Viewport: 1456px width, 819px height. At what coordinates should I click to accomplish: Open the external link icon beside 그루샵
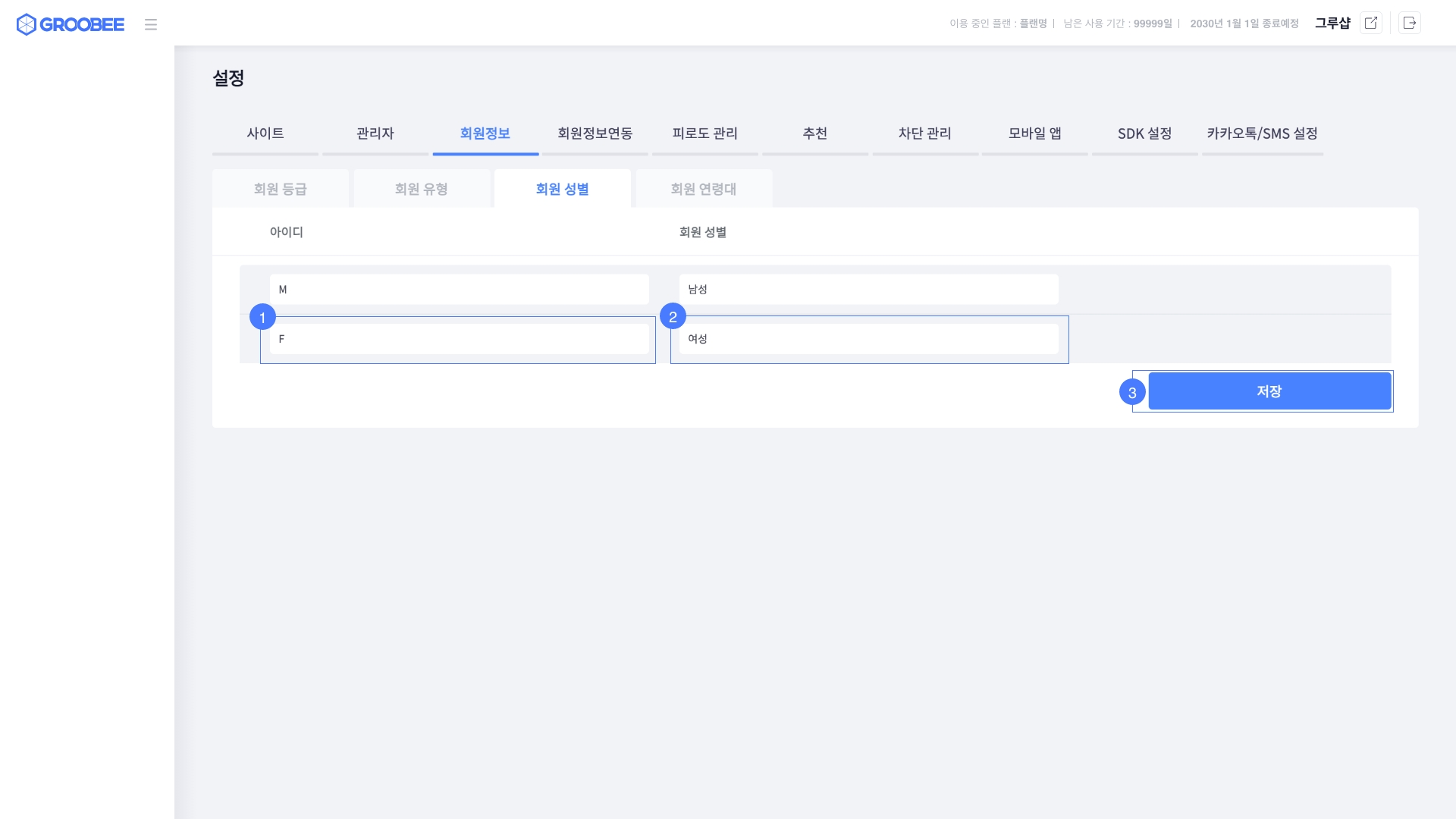[1370, 23]
